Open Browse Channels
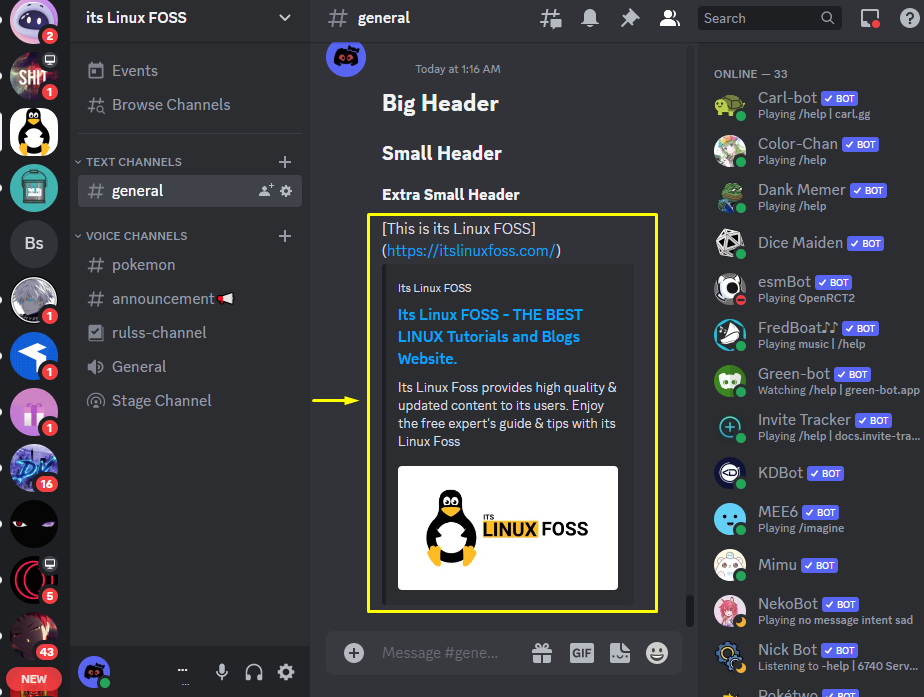The height and width of the screenshot is (697, 924). (x=189, y=105)
